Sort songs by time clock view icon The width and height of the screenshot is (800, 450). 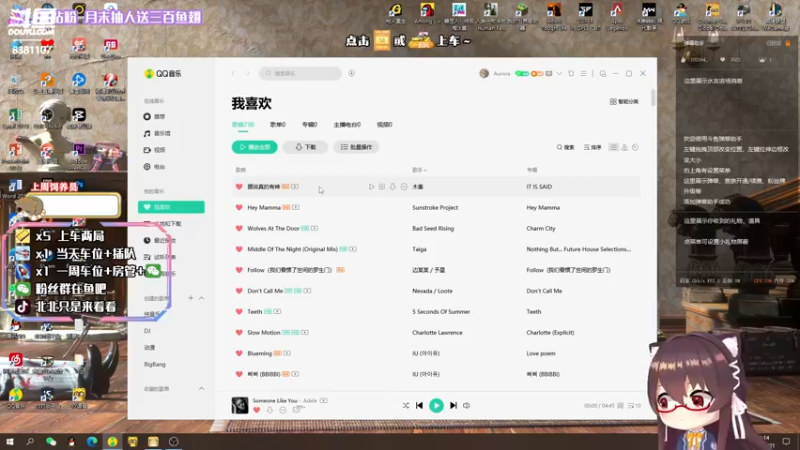[x=635, y=147]
